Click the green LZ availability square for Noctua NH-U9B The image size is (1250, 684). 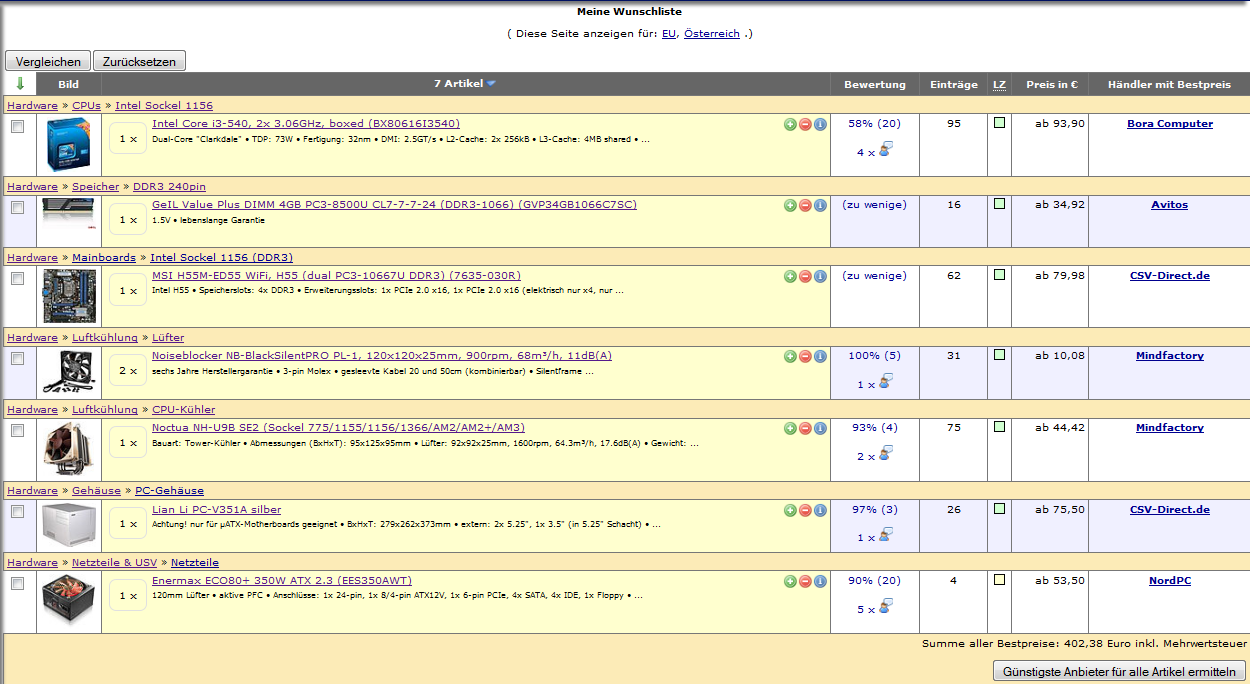[x=999, y=427]
